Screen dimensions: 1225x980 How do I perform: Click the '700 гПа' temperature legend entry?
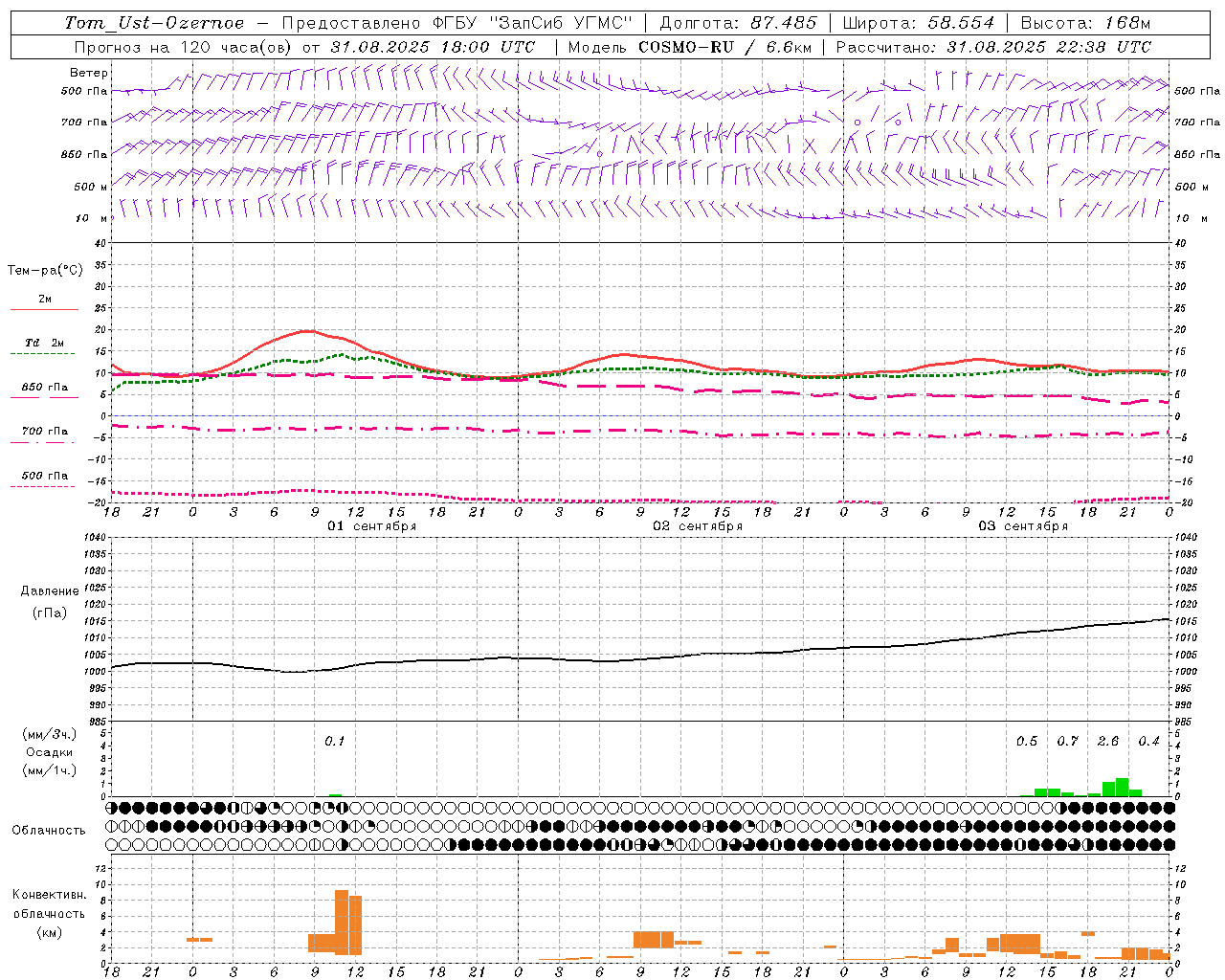45,432
